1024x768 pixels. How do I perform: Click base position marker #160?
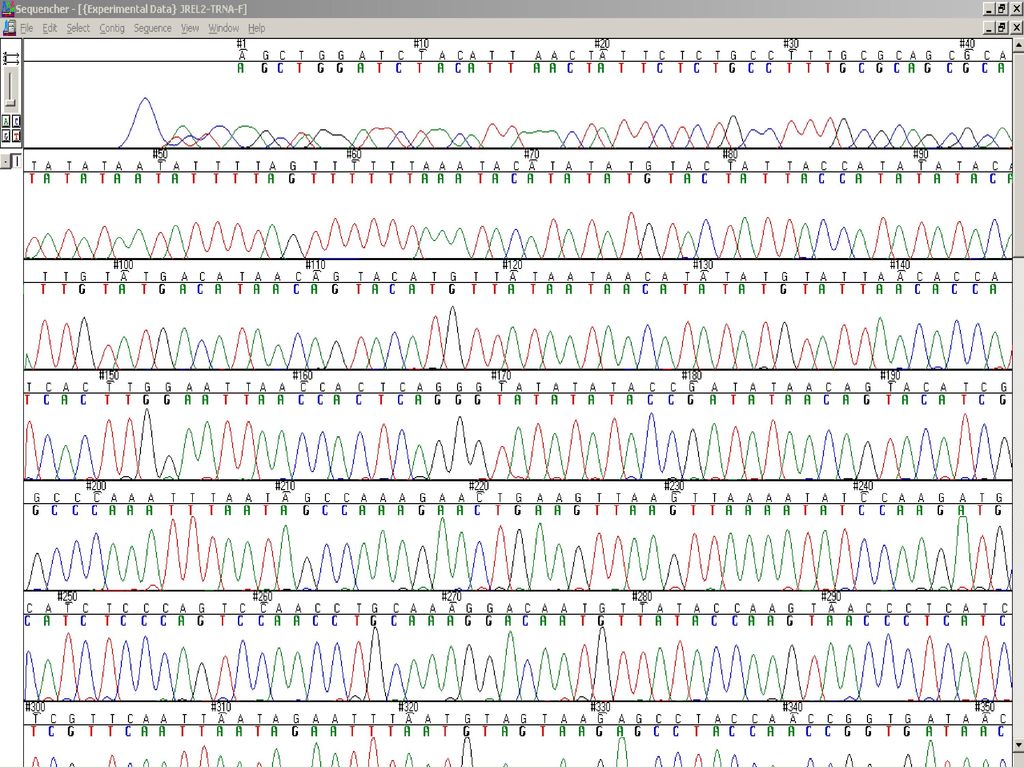302,375
